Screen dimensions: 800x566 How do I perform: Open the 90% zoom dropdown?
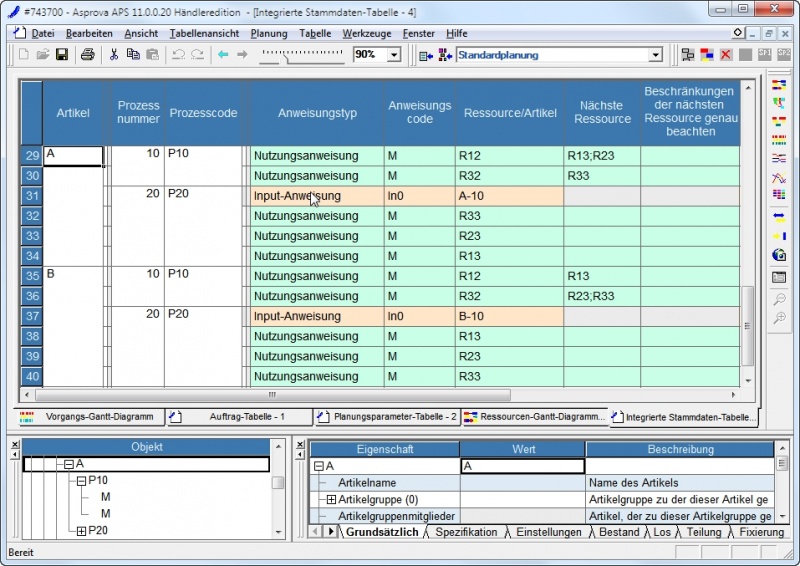point(393,54)
